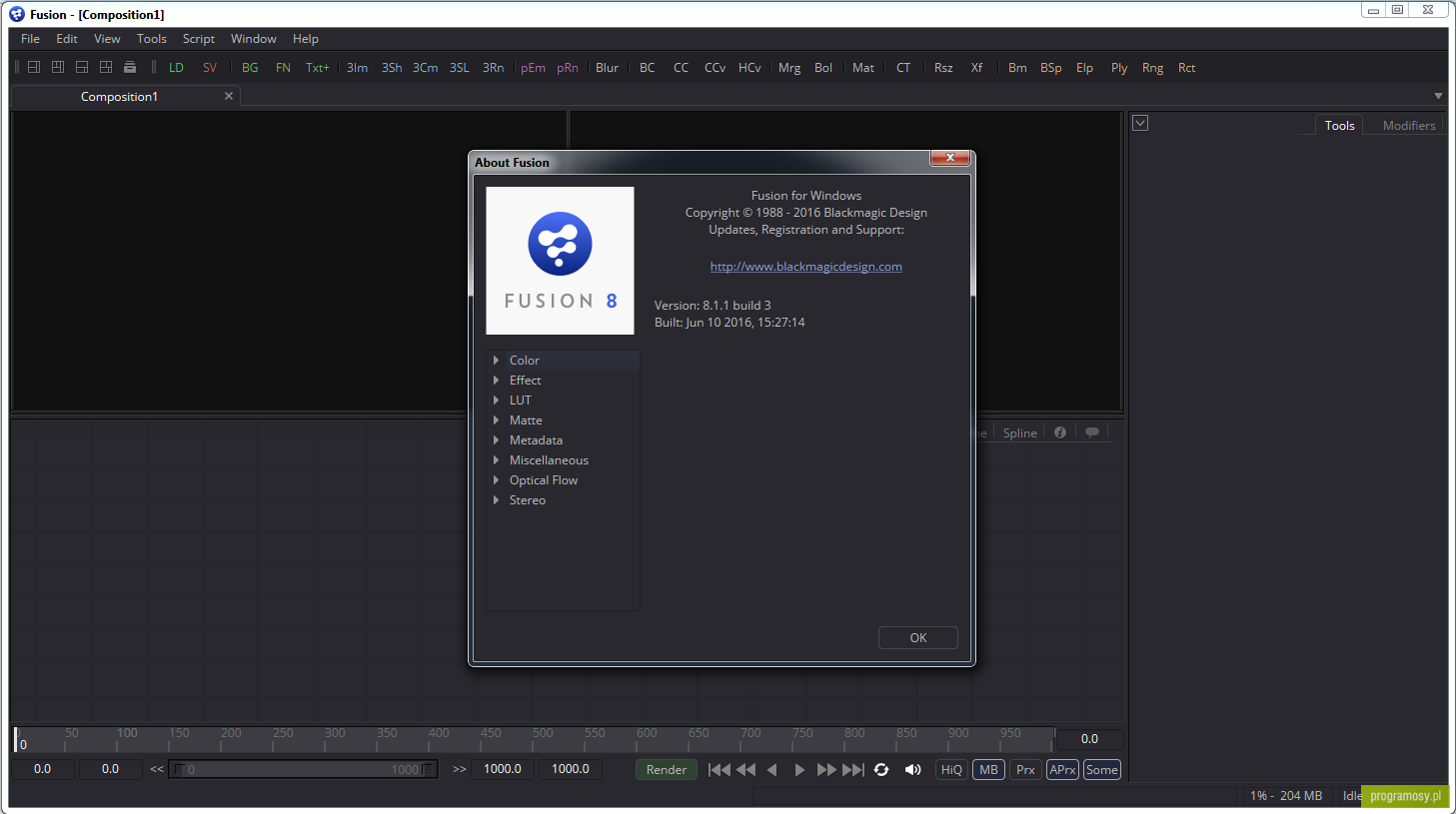The image size is (1456, 814).
Task: Play forward in the timeline
Action: pyautogui.click(x=799, y=769)
